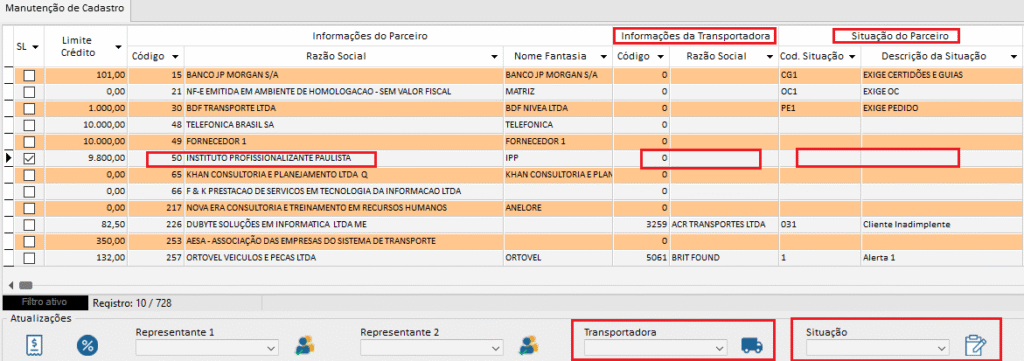Click the Informações da Transportadora group header

pyautogui.click(x=696, y=36)
